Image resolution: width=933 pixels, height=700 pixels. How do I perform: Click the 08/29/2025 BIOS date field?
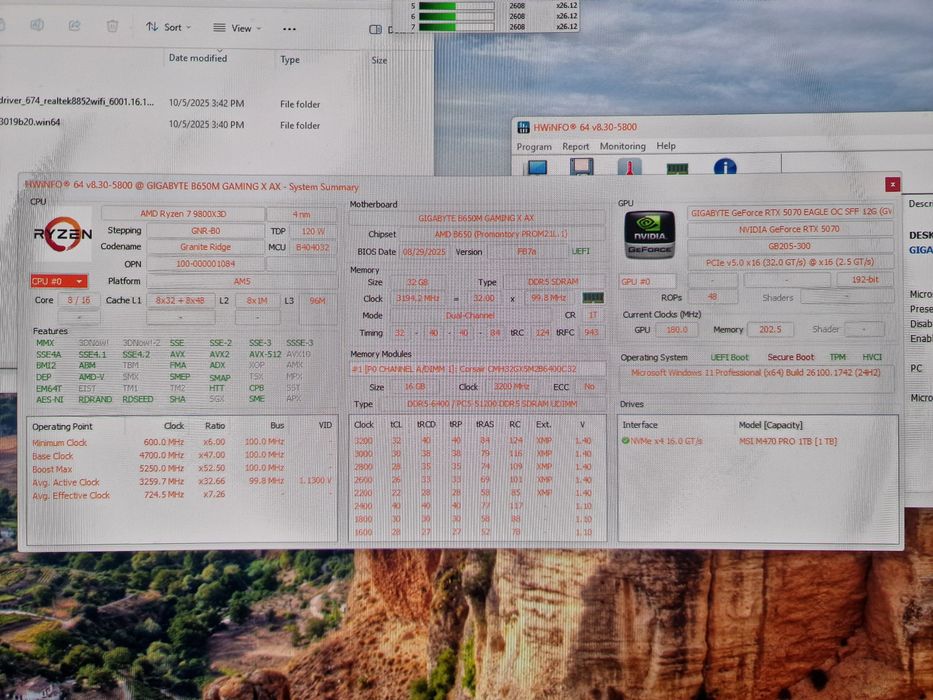point(424,252)
